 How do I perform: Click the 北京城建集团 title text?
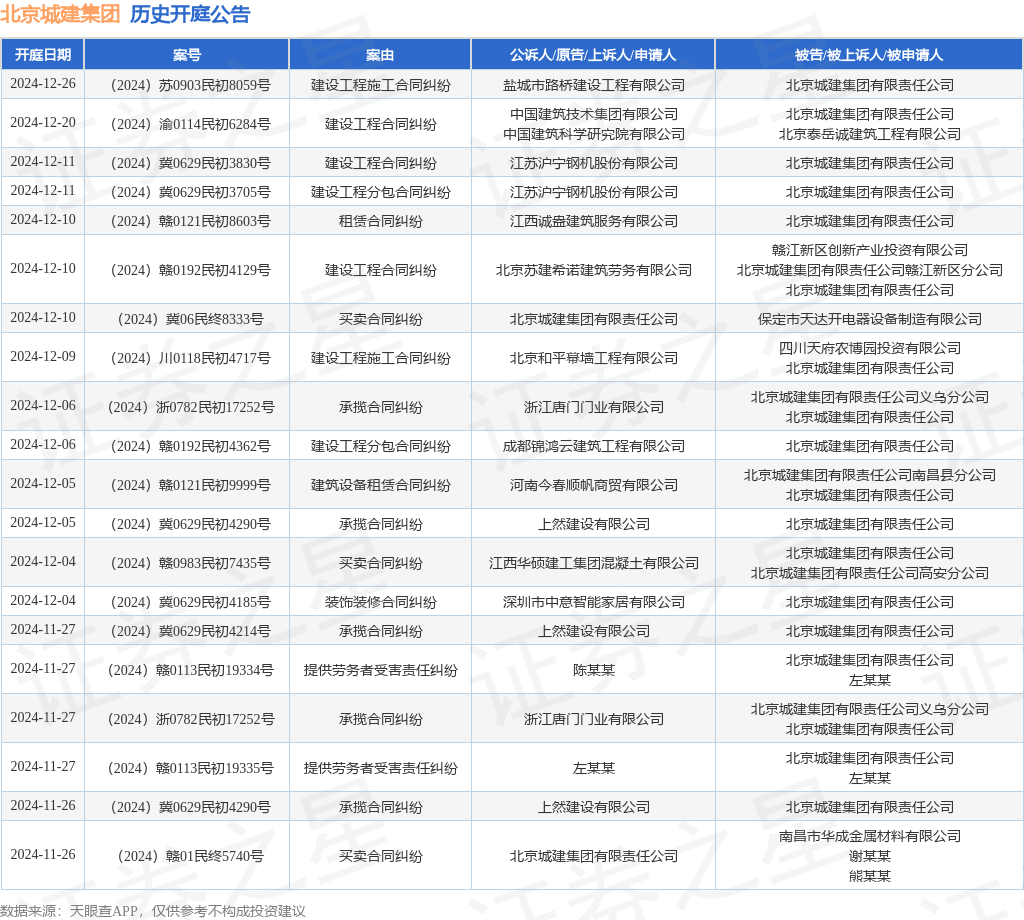(60, 14)
